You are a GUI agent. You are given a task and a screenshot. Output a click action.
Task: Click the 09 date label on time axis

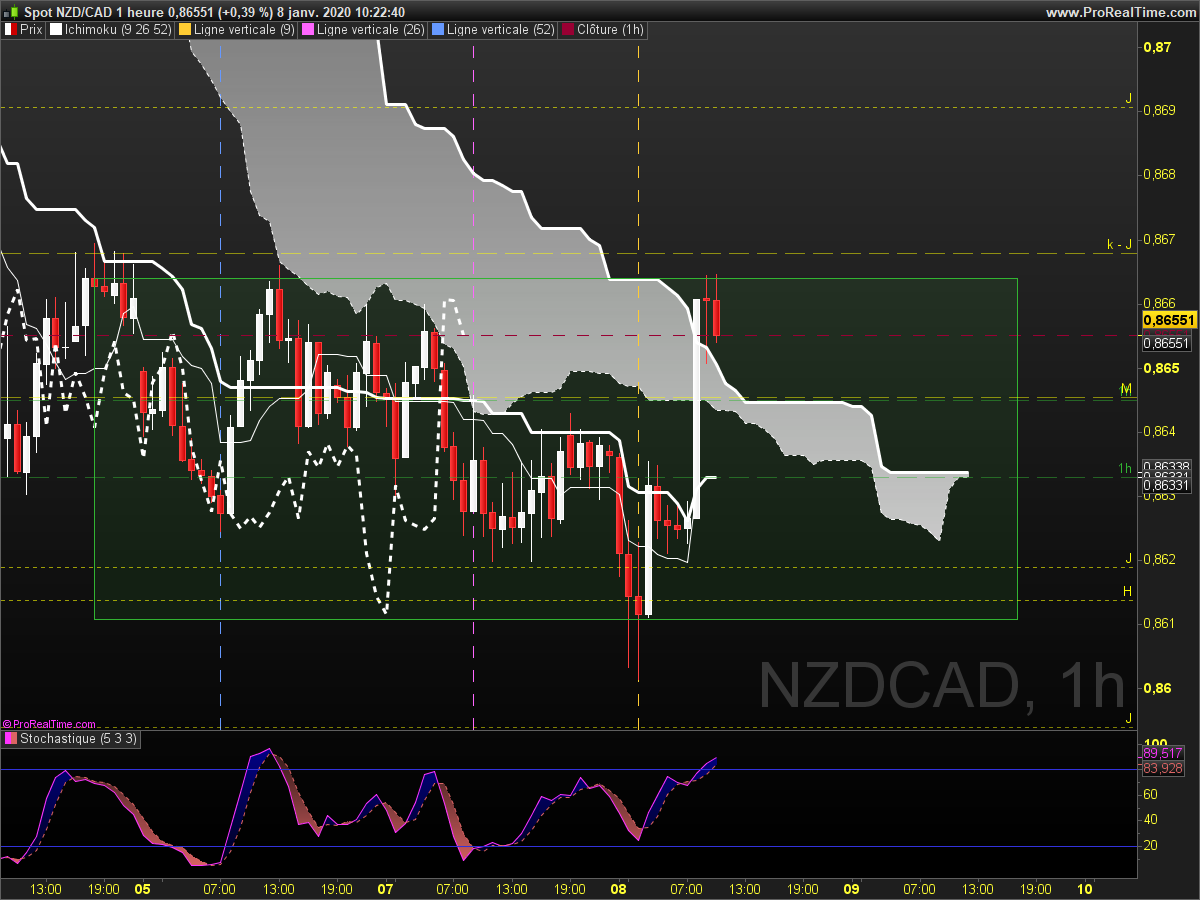[852, 888]
